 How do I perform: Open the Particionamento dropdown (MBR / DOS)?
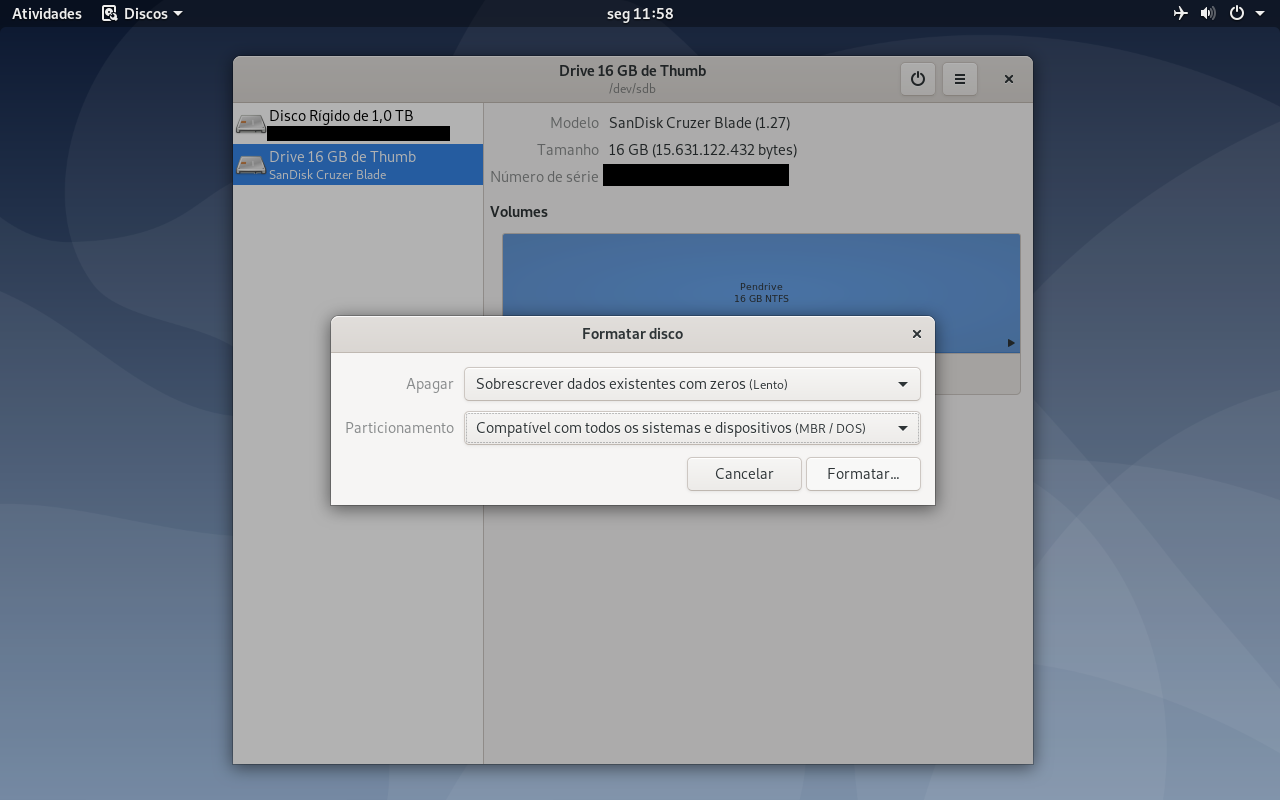pos(692,428)
